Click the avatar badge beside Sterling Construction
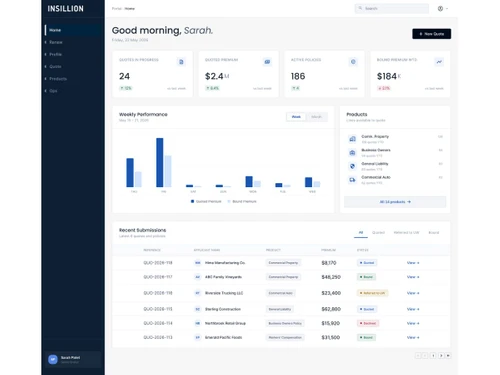Viewport: 500px width, 375px height. tap(198, 309)
